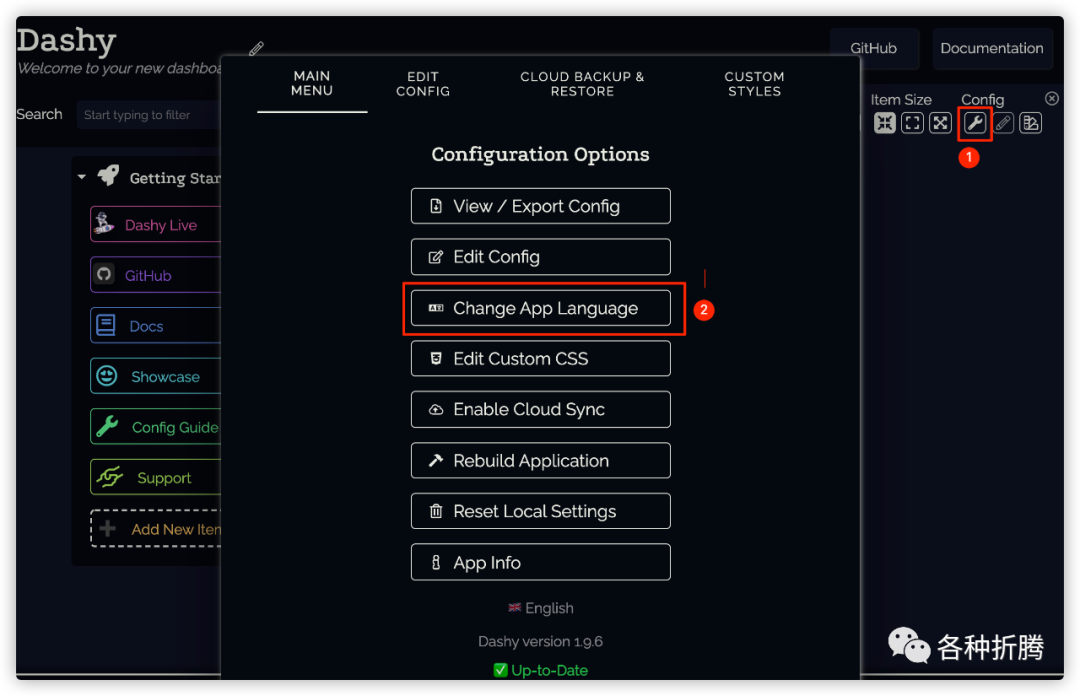Click the GitHub button in header

(x=873, y=48)
